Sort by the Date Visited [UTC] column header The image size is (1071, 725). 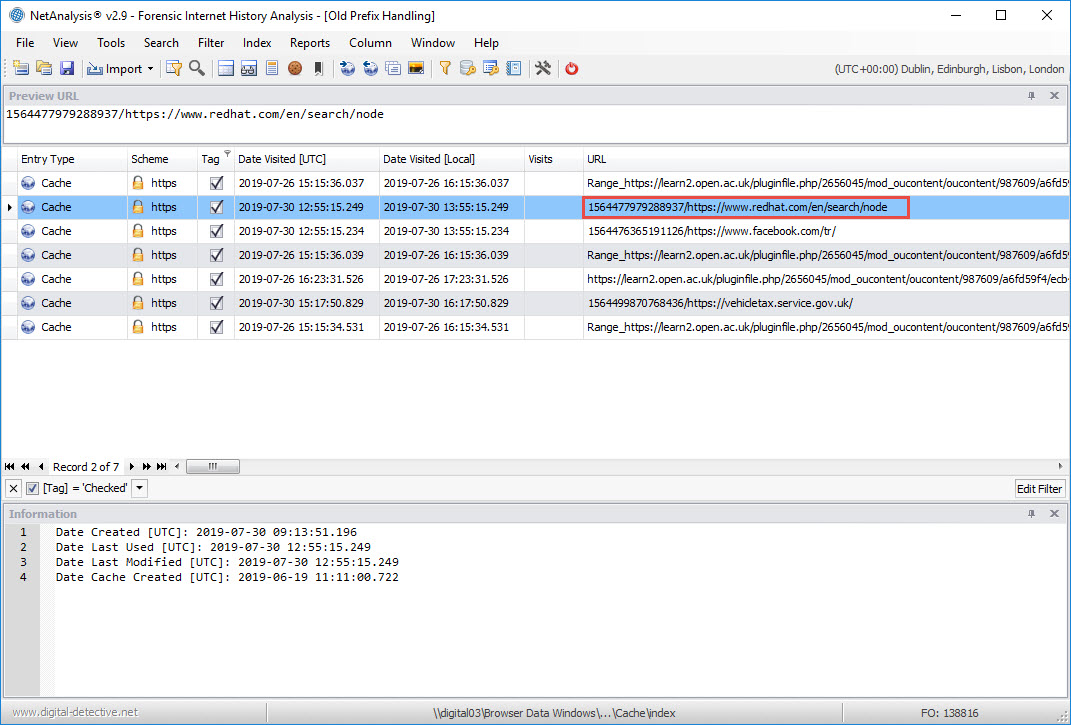pyautogui.click(x=307, y=159)
